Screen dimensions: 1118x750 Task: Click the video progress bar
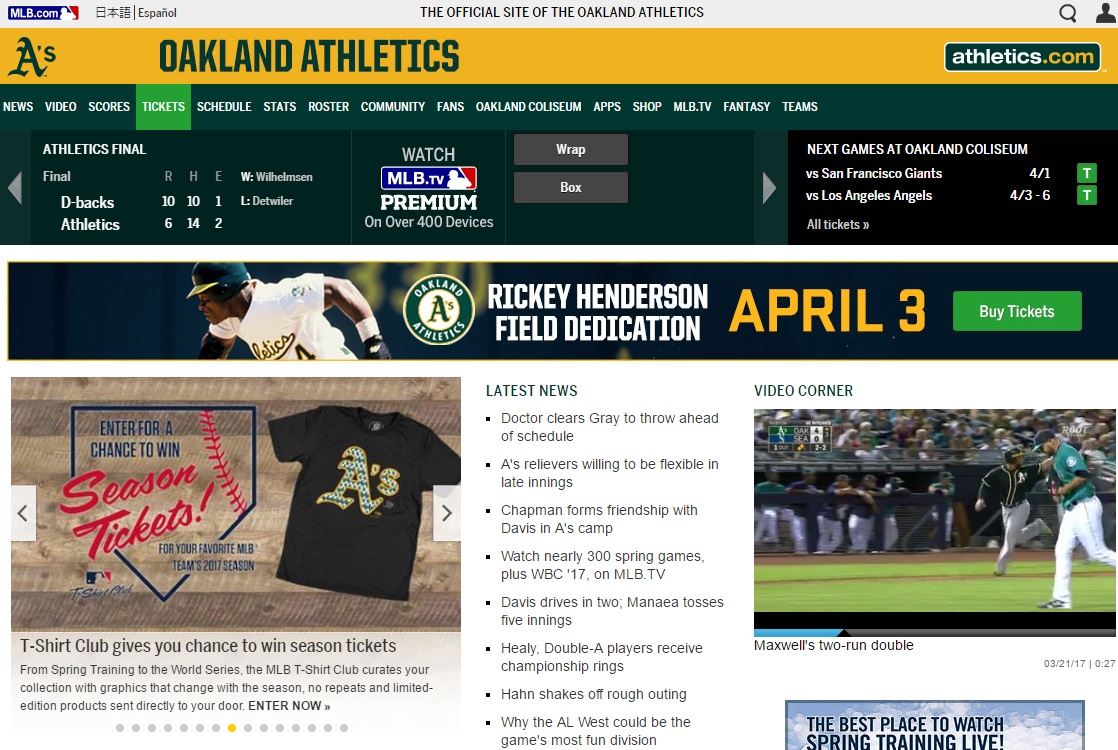point(934,633)
